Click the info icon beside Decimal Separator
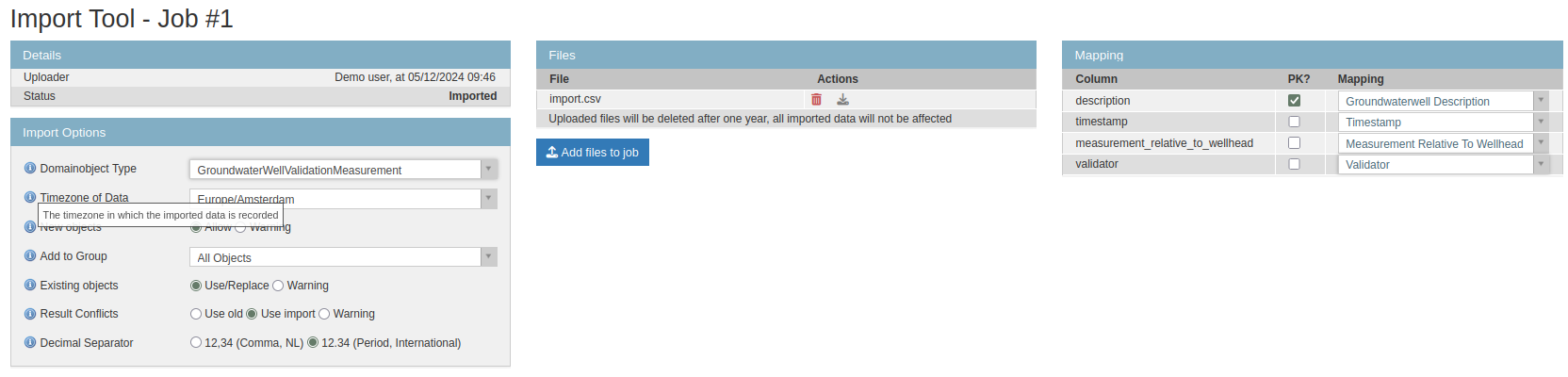Screen dimensions: 1568x377 pyautogui.click(x=30, y=343)
